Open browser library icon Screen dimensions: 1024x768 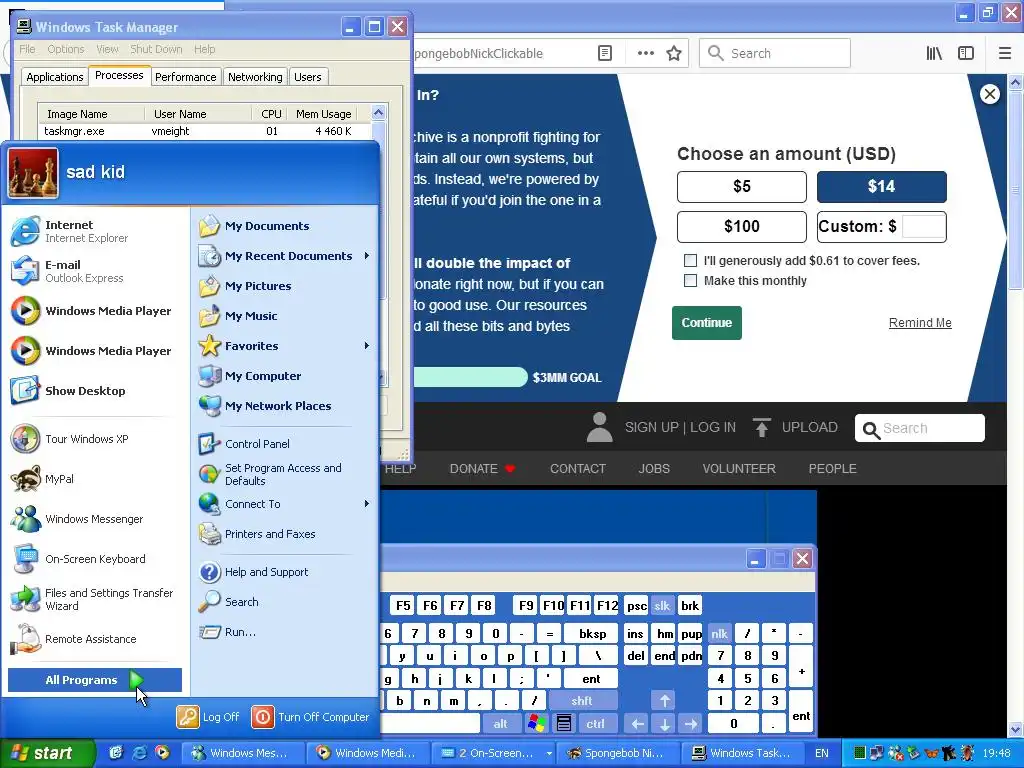coord(934,53)
